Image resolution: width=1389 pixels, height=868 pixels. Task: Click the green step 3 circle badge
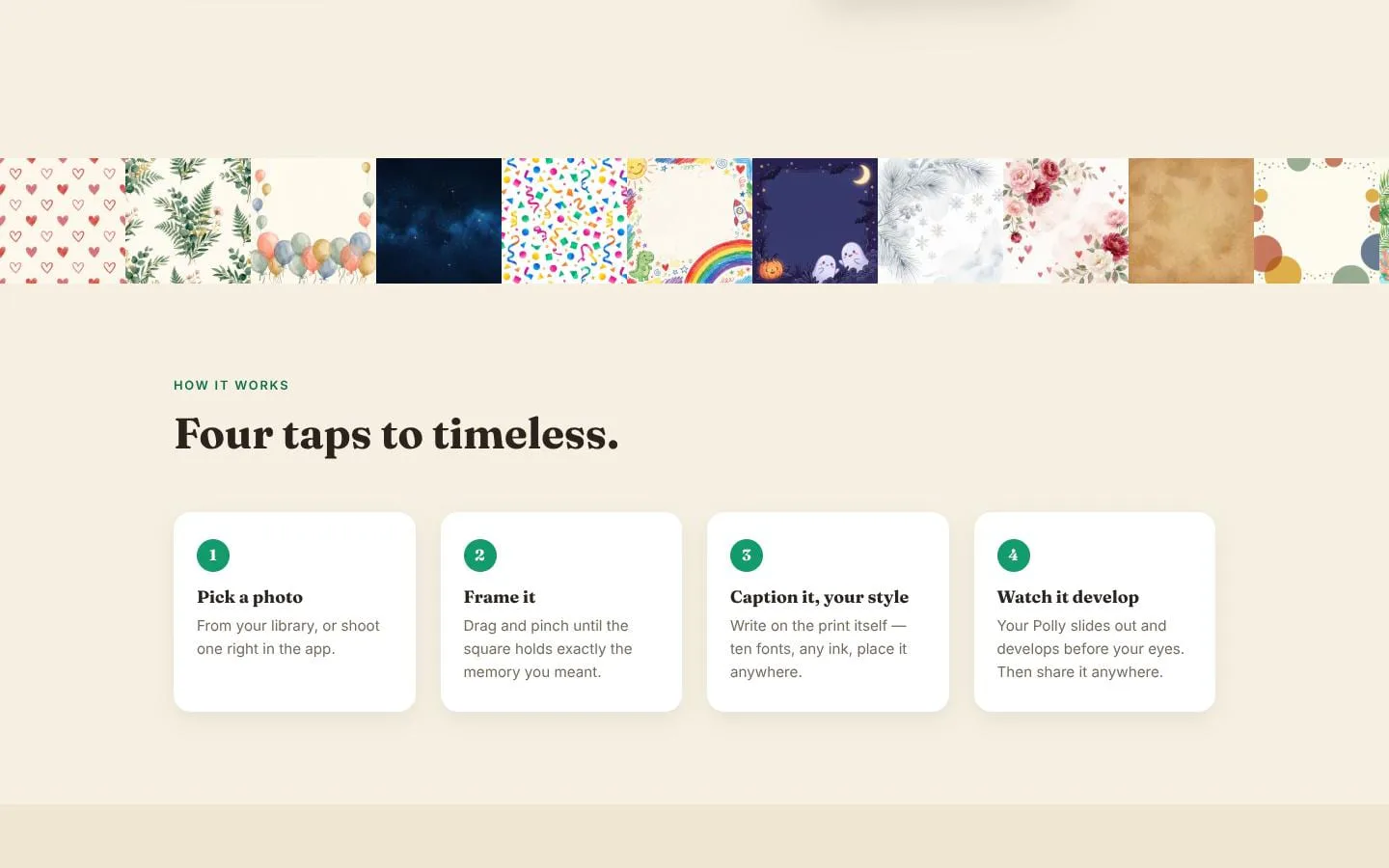tap(747, 556)
